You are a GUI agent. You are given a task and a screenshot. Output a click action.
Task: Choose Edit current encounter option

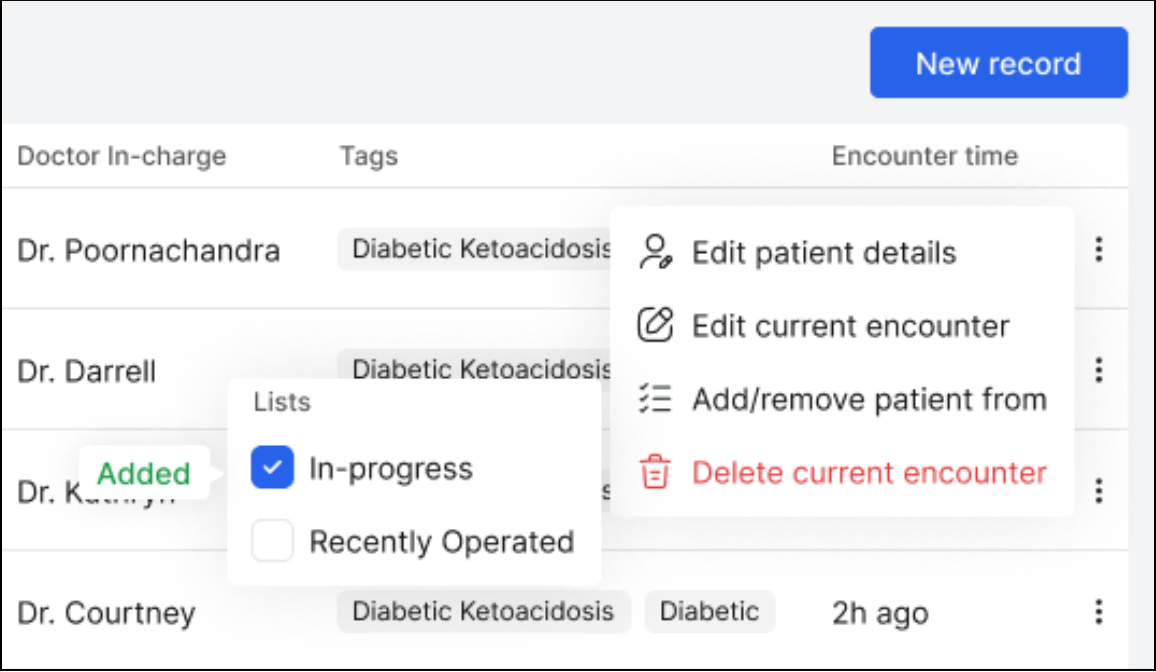(x=850, y=326)
